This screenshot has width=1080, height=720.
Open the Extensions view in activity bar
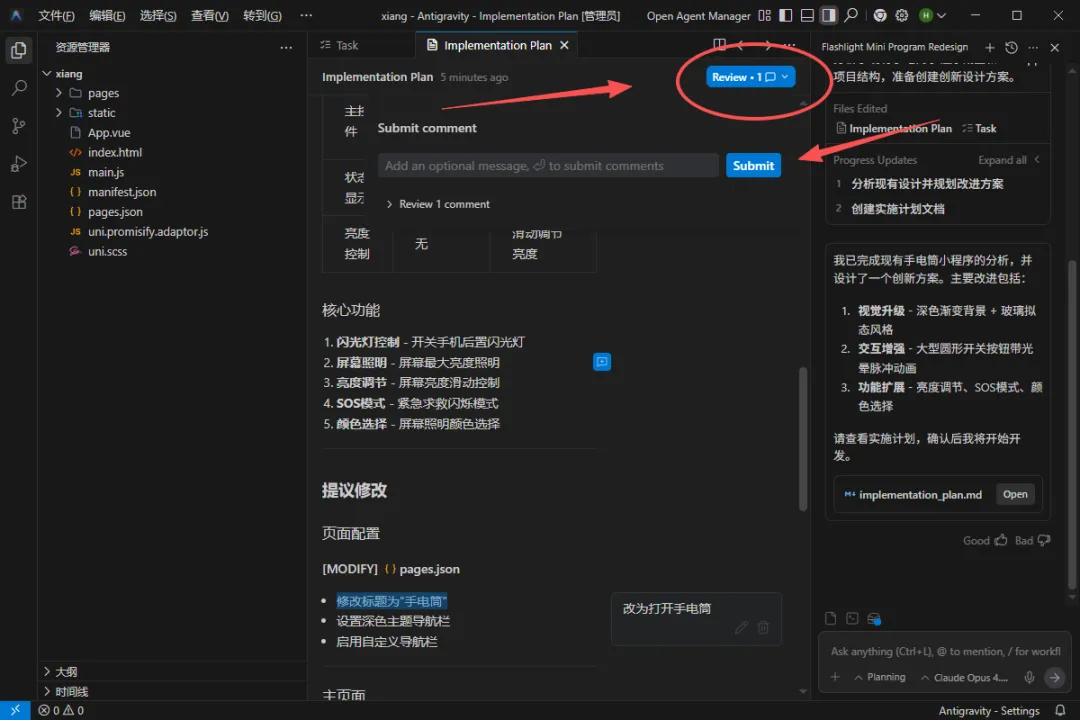point(18,202)
